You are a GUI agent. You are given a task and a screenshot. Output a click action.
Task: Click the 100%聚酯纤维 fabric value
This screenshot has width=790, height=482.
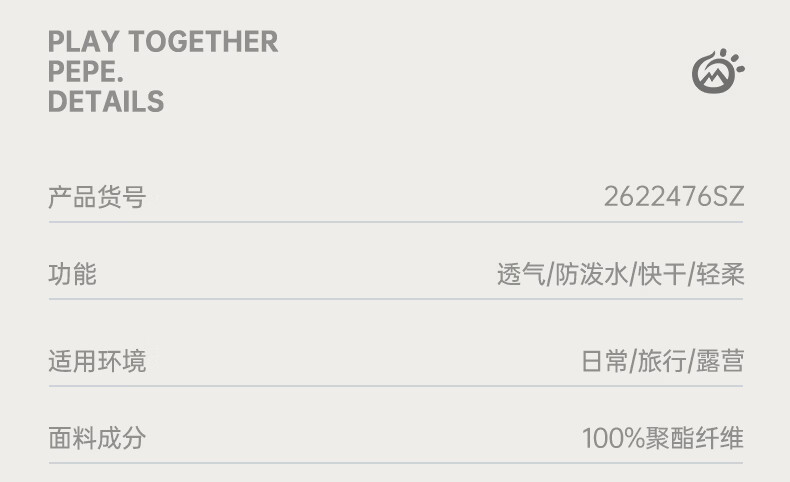(663, 438)
